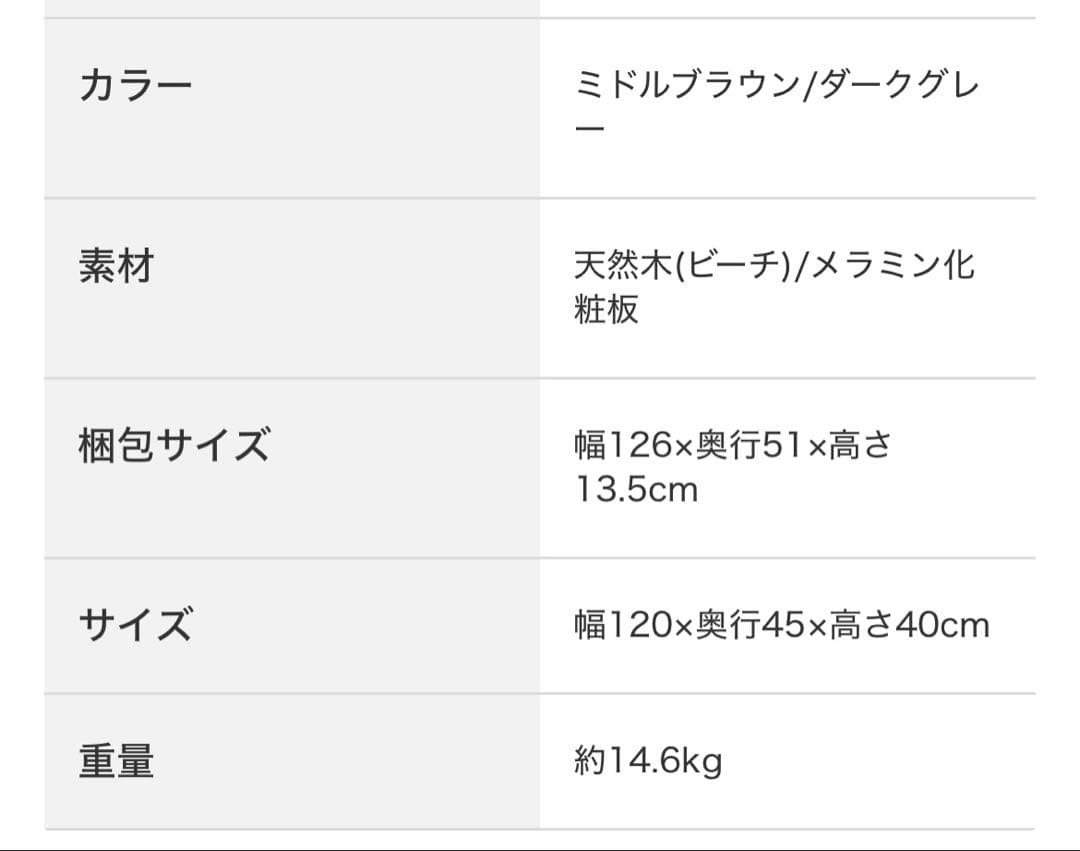1080x851 pixels.
Task: Click the 約14.6kg weight value
Action: (648, 762)
